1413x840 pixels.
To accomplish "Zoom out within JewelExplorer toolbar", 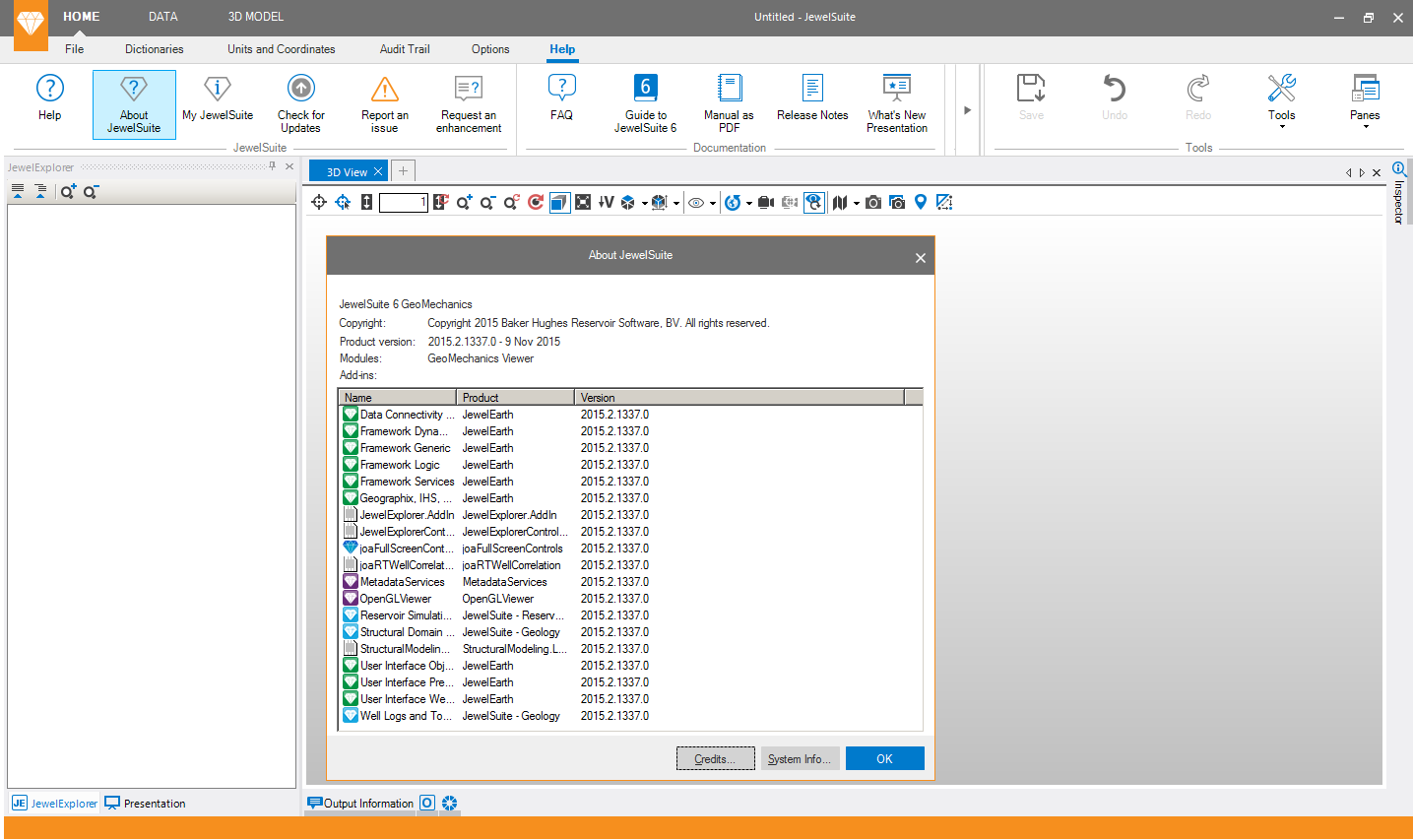I will [x=91, y=192].
